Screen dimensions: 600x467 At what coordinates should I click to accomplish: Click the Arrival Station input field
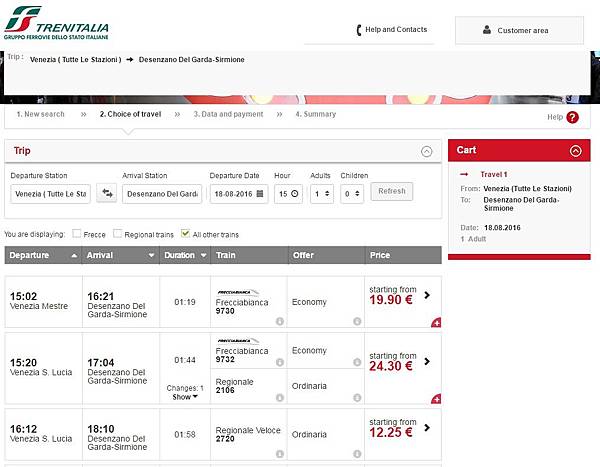point(162,194)
